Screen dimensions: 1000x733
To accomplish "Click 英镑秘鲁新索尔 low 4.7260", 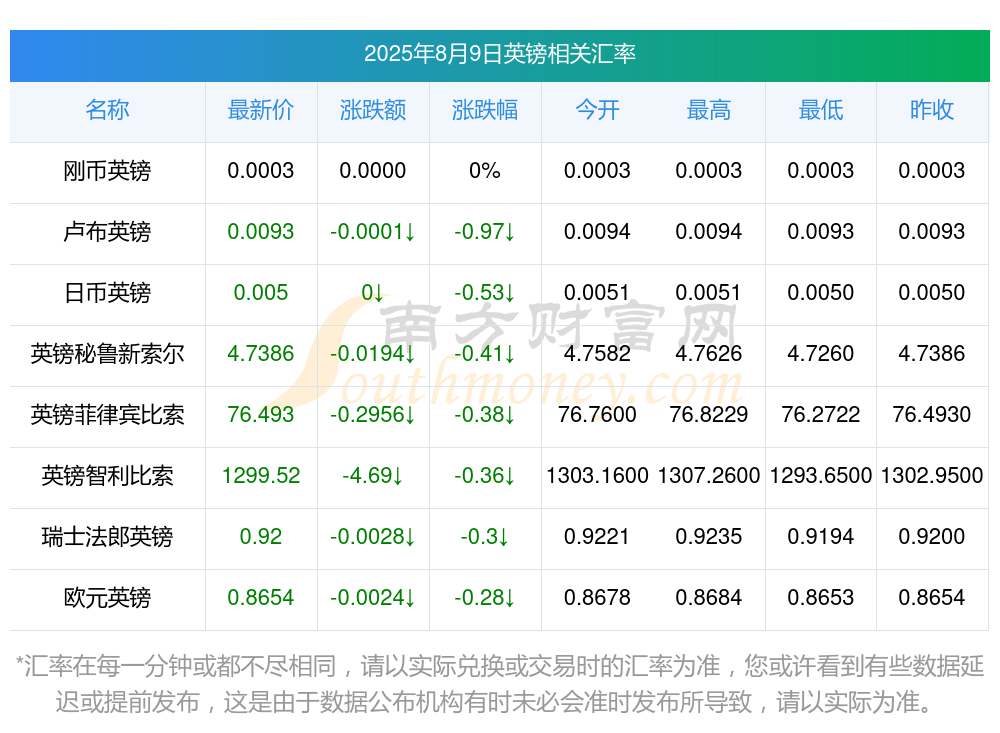I will click(821, 353).
